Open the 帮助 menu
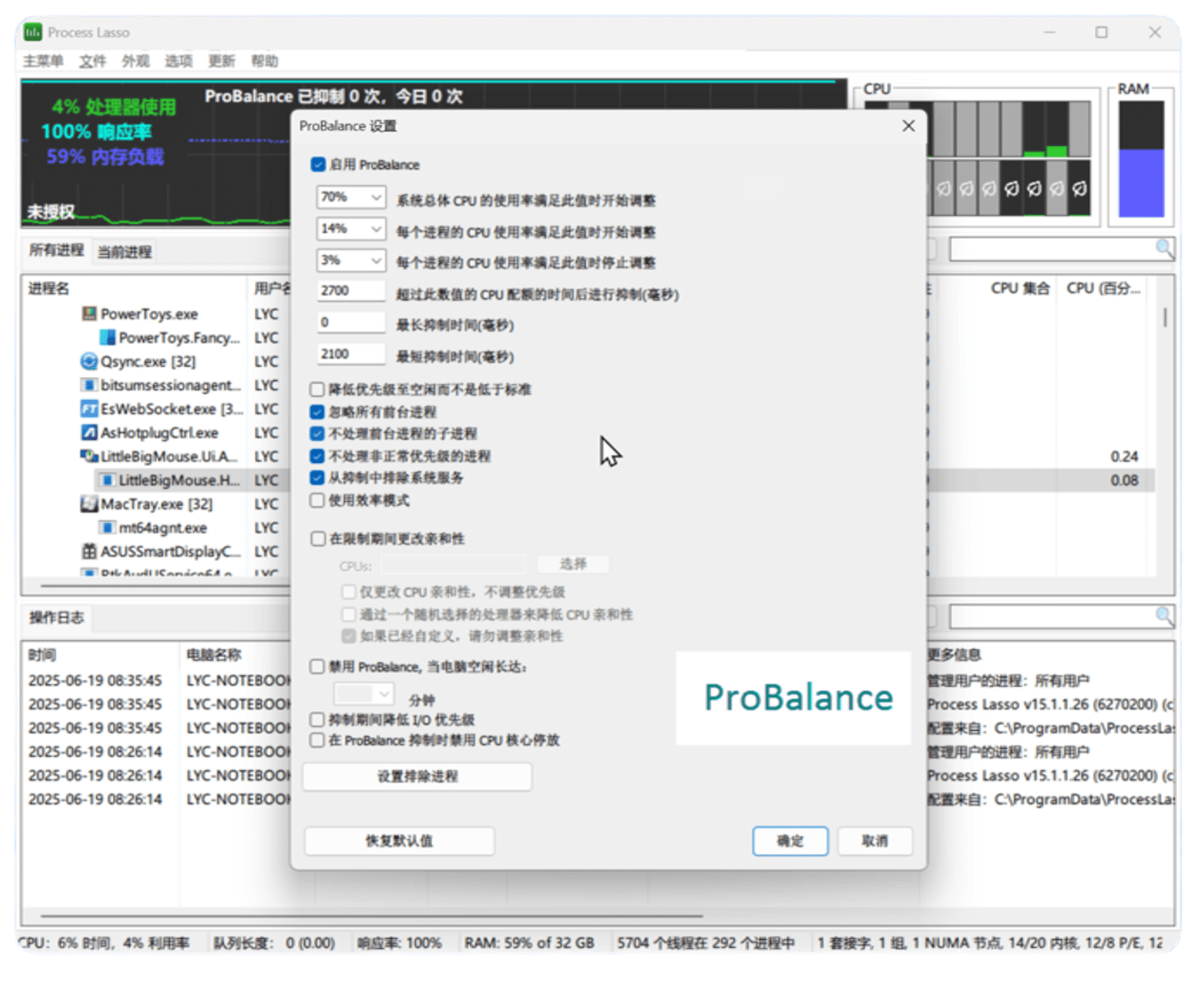 click(x=264, y=61)
